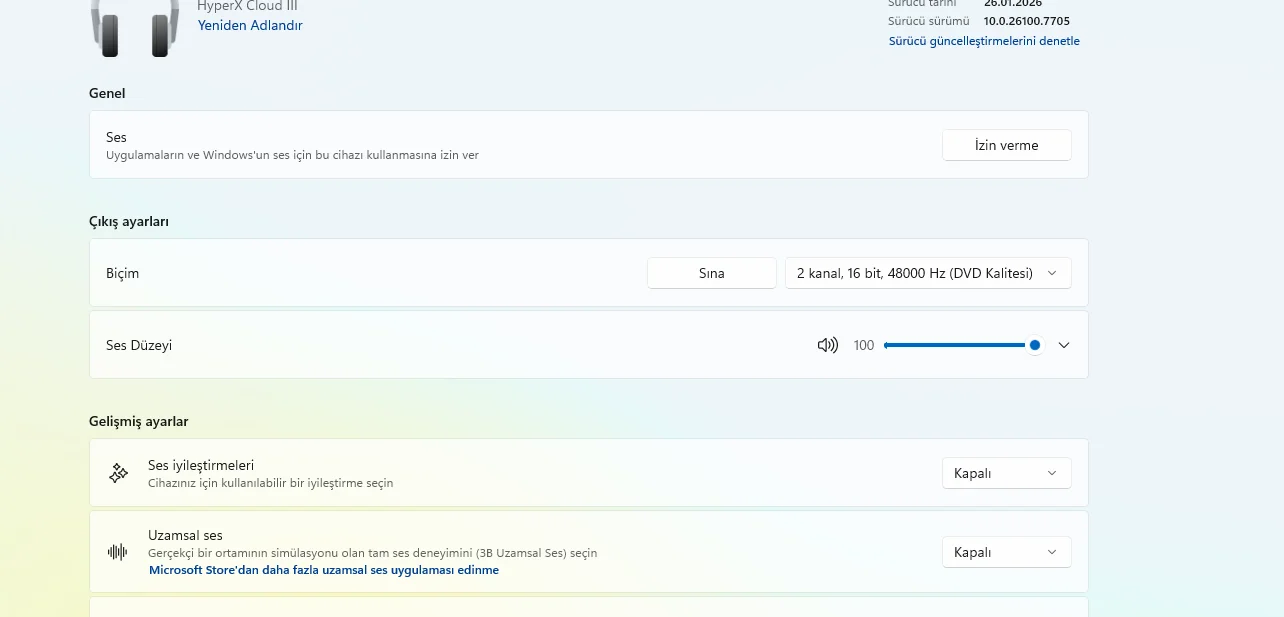Open the Uzamsal ses Kapalı dropdown
This screenshot has height=617, width=1284.
[x=1006, y=552]
